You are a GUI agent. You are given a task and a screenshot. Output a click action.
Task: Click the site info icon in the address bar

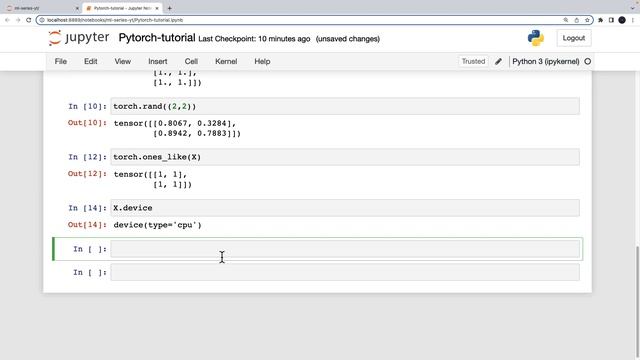[42, 20]
